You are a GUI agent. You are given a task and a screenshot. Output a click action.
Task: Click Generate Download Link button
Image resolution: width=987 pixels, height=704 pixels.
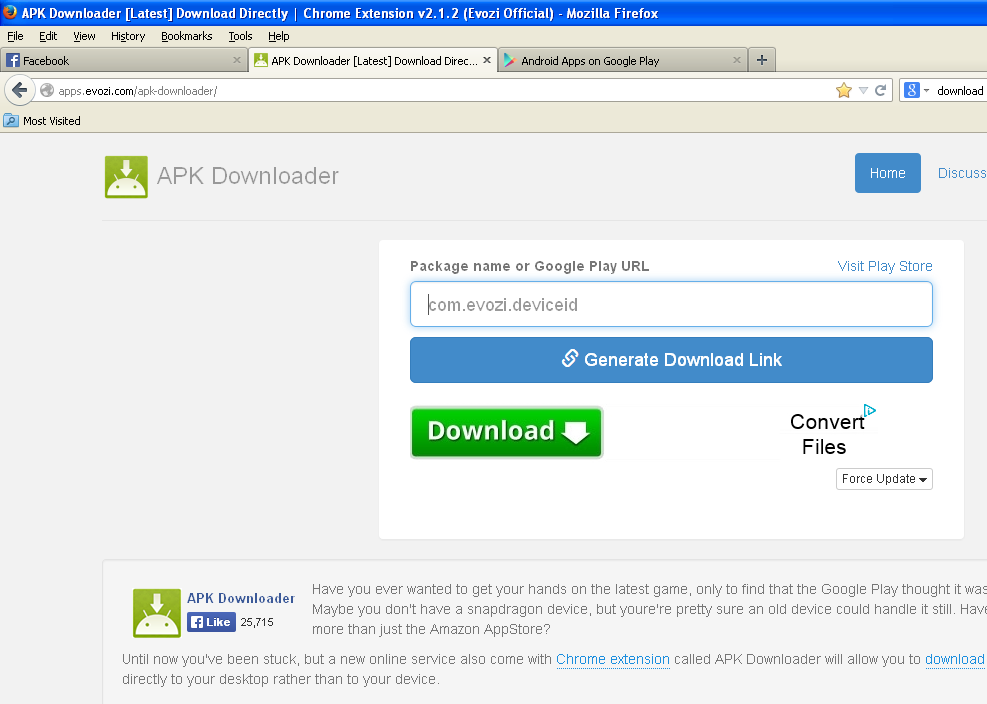(x=671, y=360)
